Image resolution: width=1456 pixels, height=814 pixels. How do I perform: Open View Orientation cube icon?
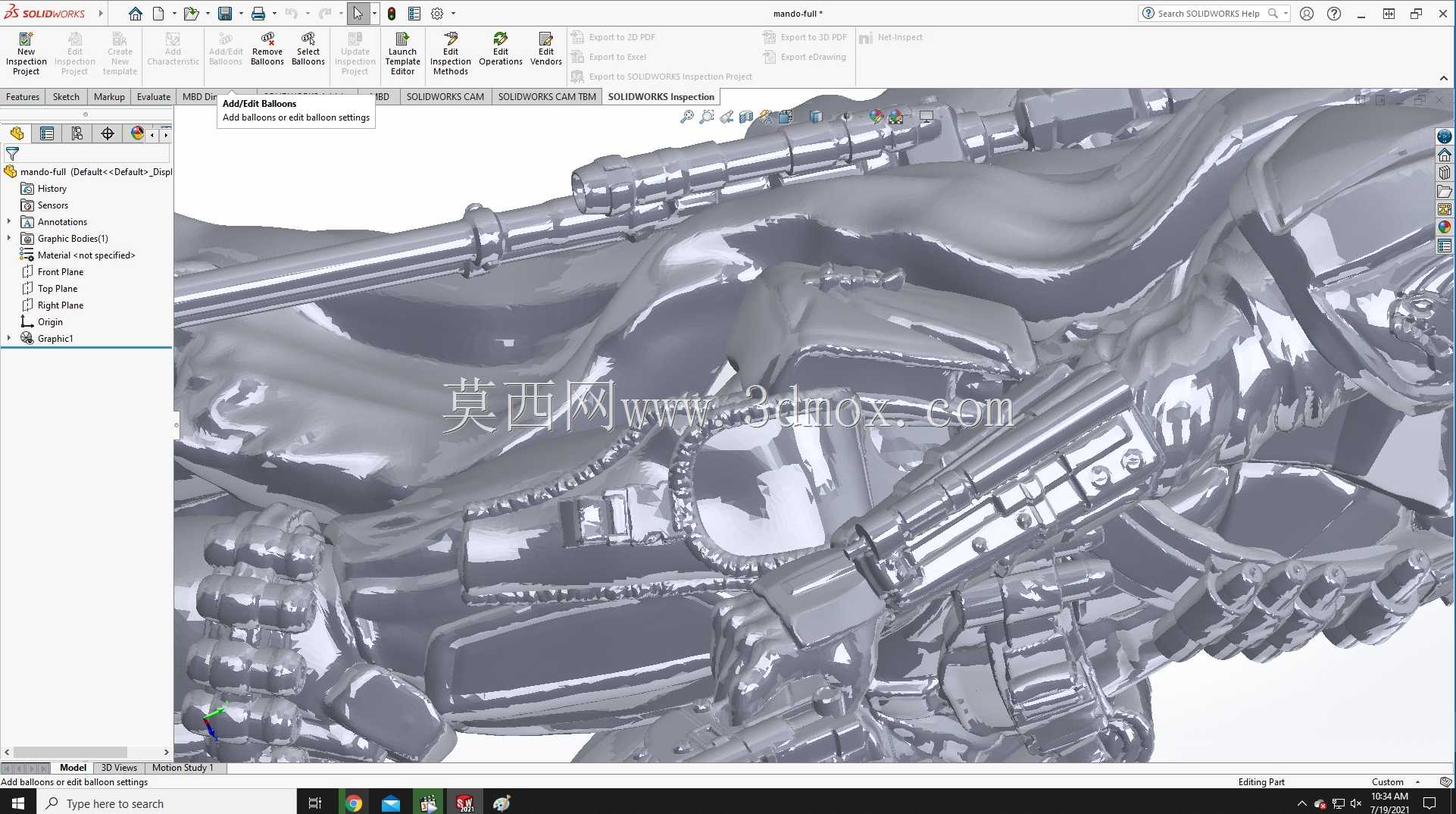coord(786,117)
